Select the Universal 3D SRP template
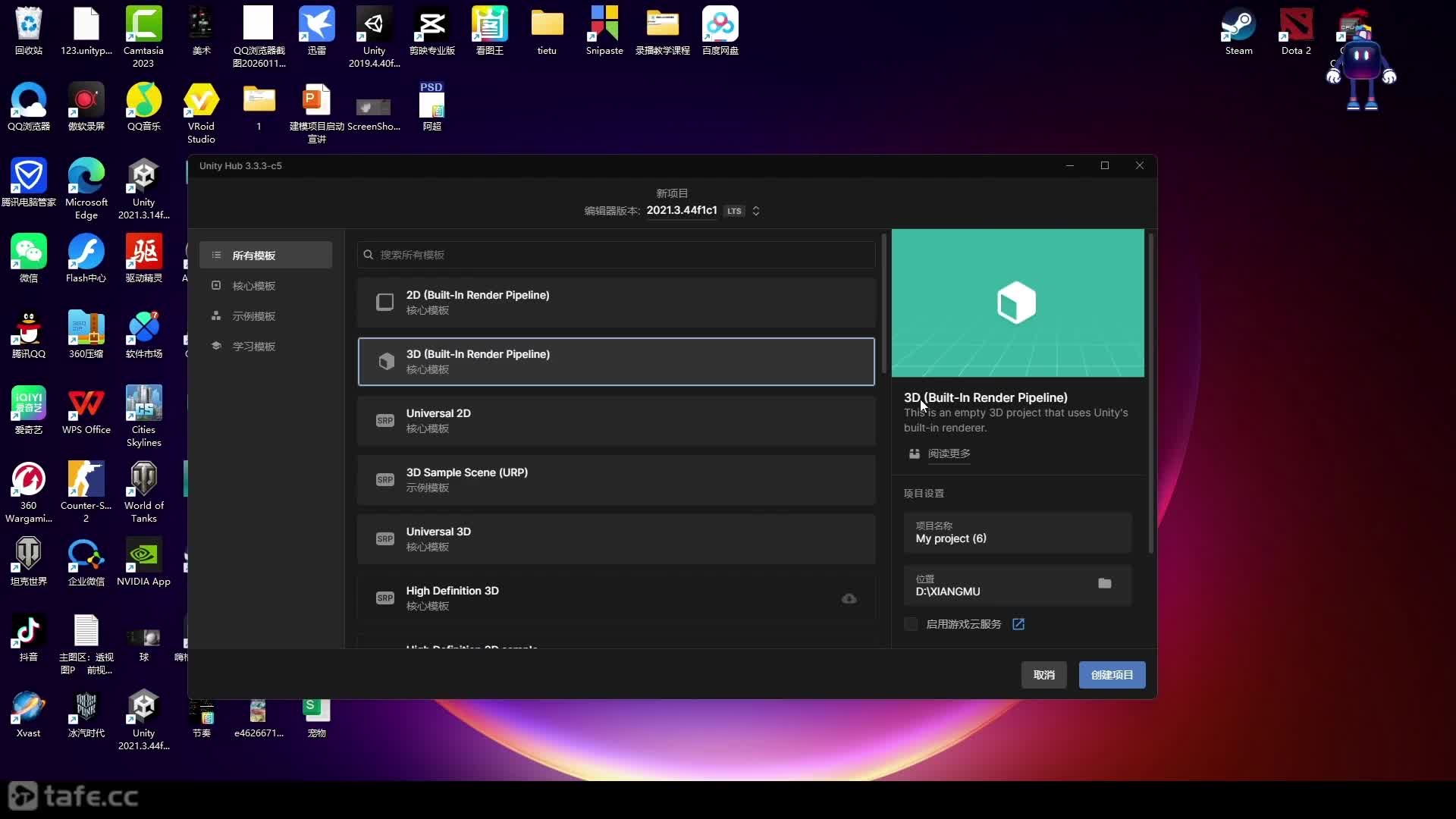Screen dimensions: 1456x819 click(x=616, y=539)
